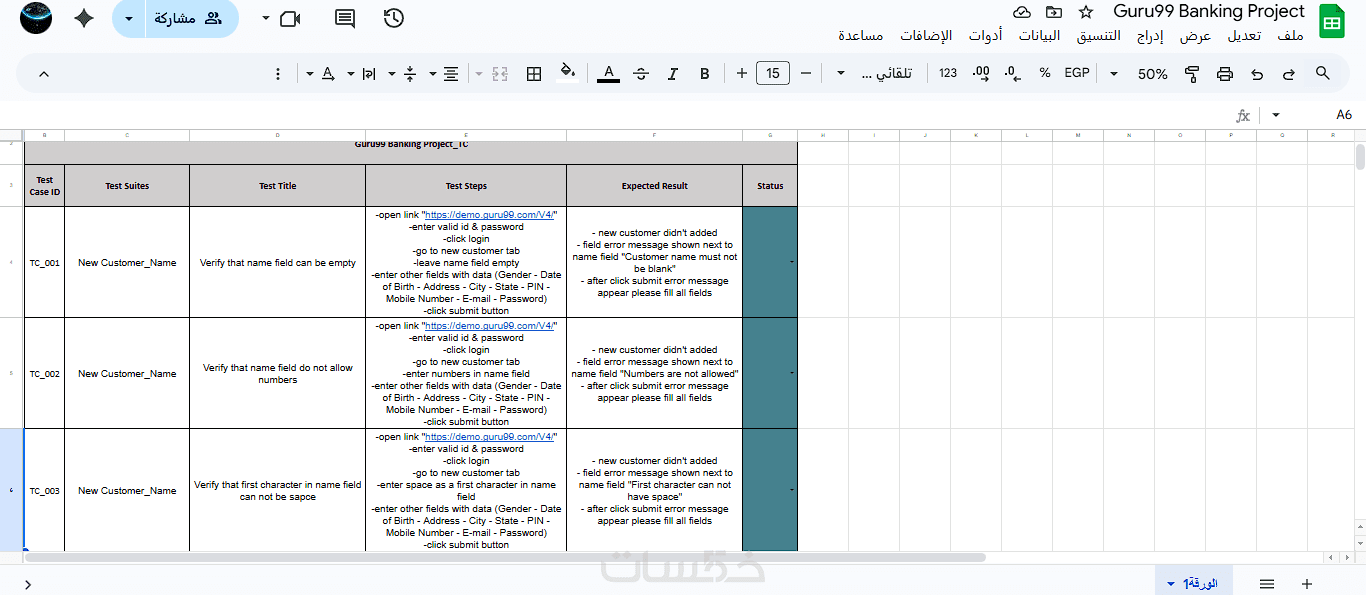
Task: Open the البيانات menu
Action: pyautogui.click(x=1039, y=36)
